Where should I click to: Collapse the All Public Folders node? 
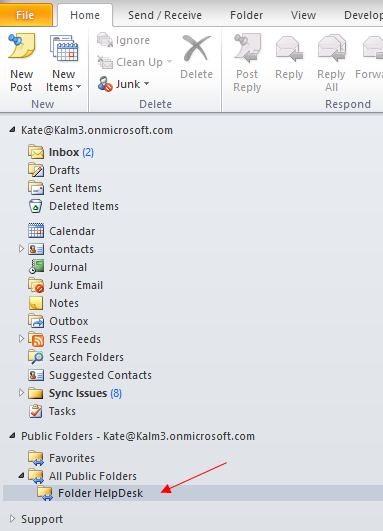[x=21, y=475]
